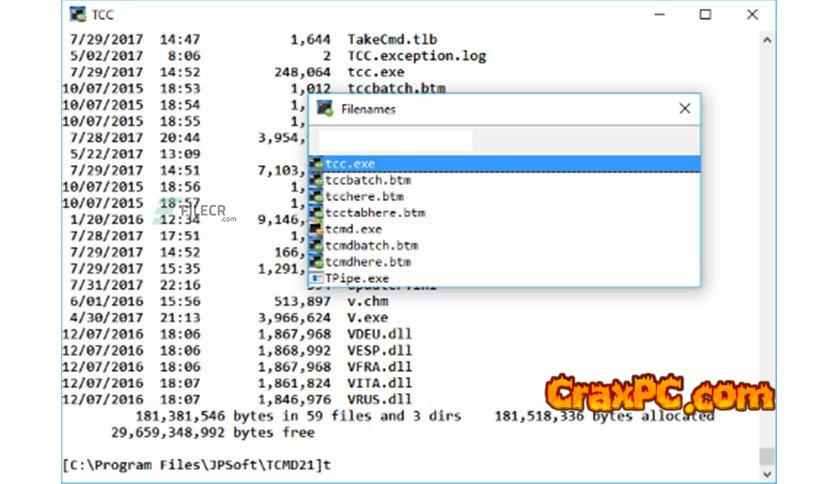Viewport: 836px width, 484px height.
Task: Click the TCC window title icon
Action: click(x=78, y=14)
